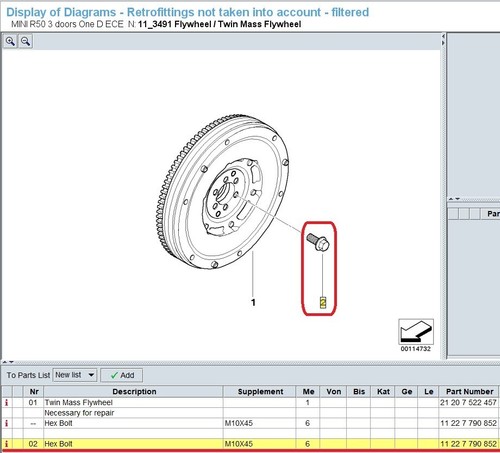Toggle the splitter arrows in the right panel
The height and width of the screenshot is (453, 500).
pyautogui.click(x=454, y=199)
